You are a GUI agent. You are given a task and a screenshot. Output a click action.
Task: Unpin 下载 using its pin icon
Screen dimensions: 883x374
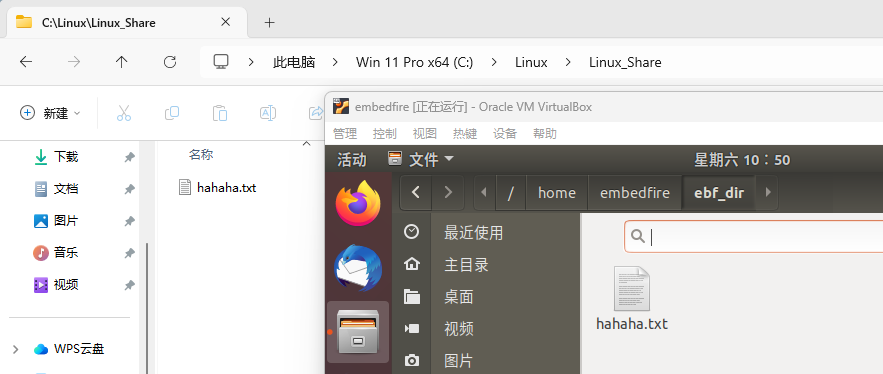point(130,157)
